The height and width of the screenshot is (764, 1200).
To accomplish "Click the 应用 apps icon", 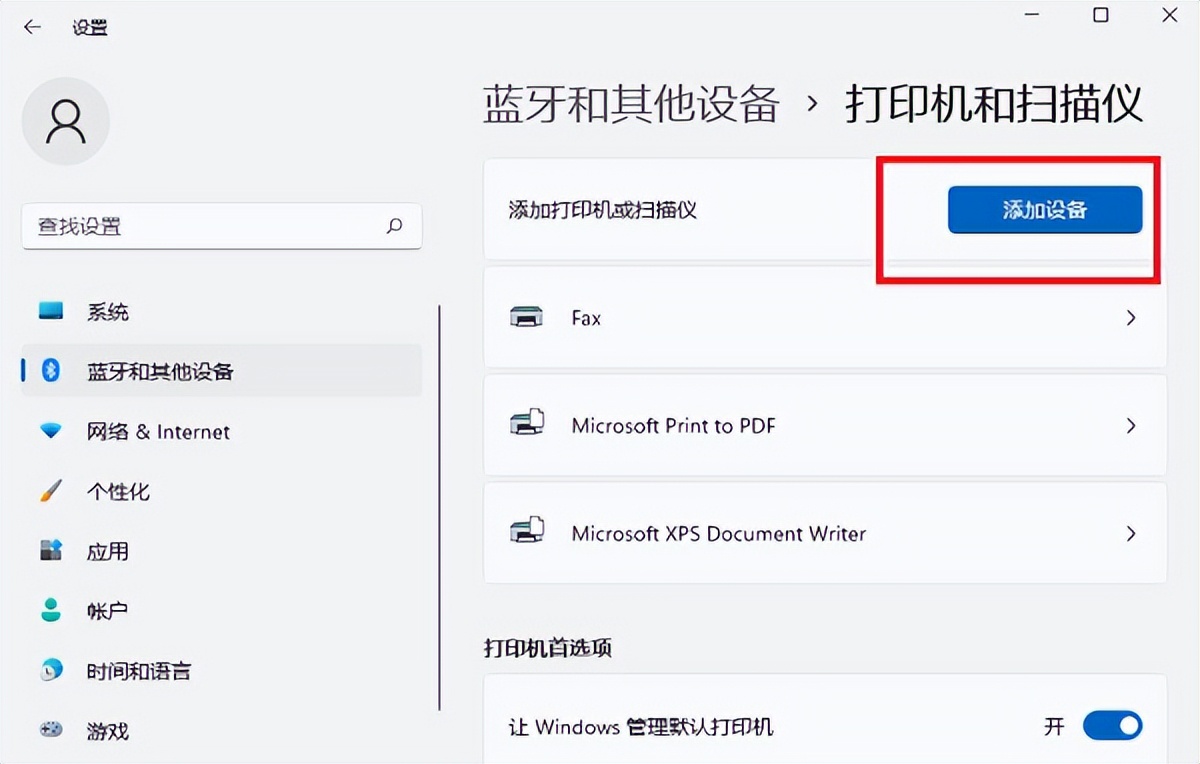I will [x=50, y=551].
